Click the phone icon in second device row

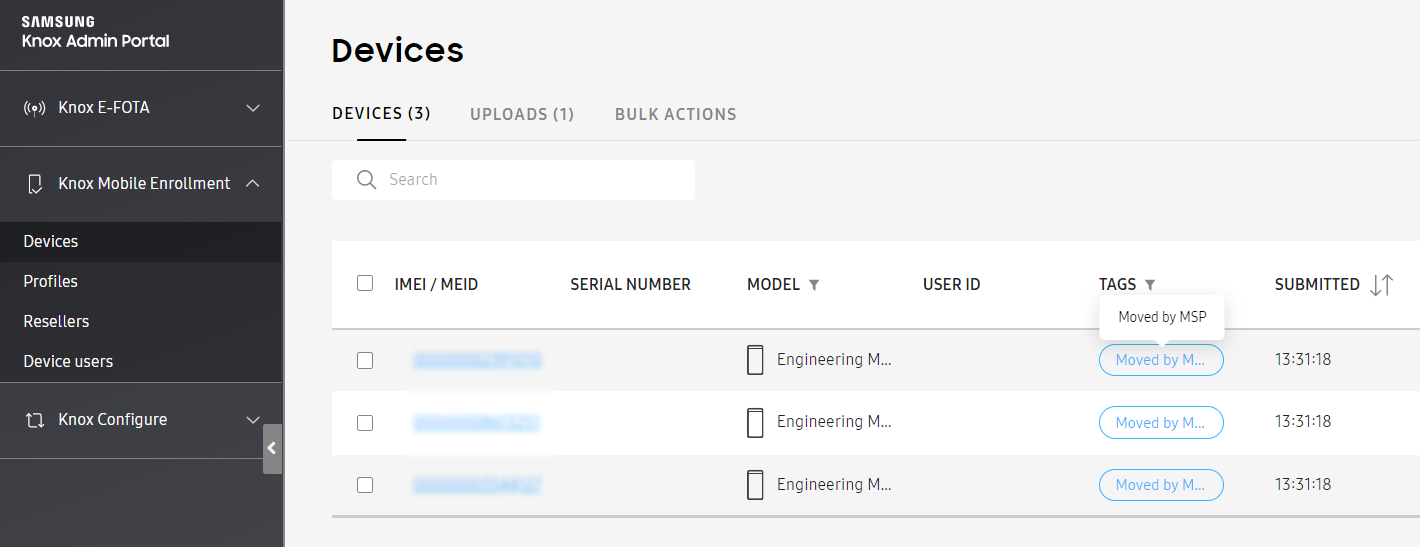[x=755, y=423]
